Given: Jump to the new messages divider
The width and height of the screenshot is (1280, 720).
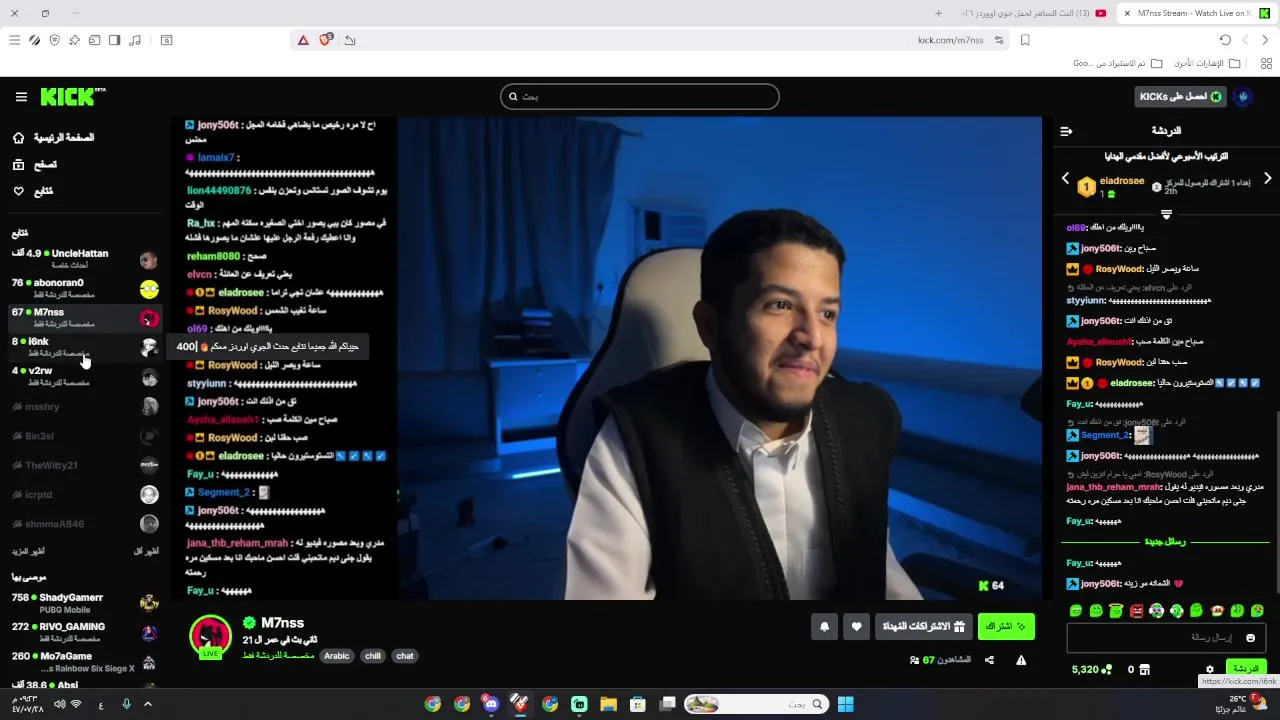Looking at the screenshot, I should [1165, 542].
